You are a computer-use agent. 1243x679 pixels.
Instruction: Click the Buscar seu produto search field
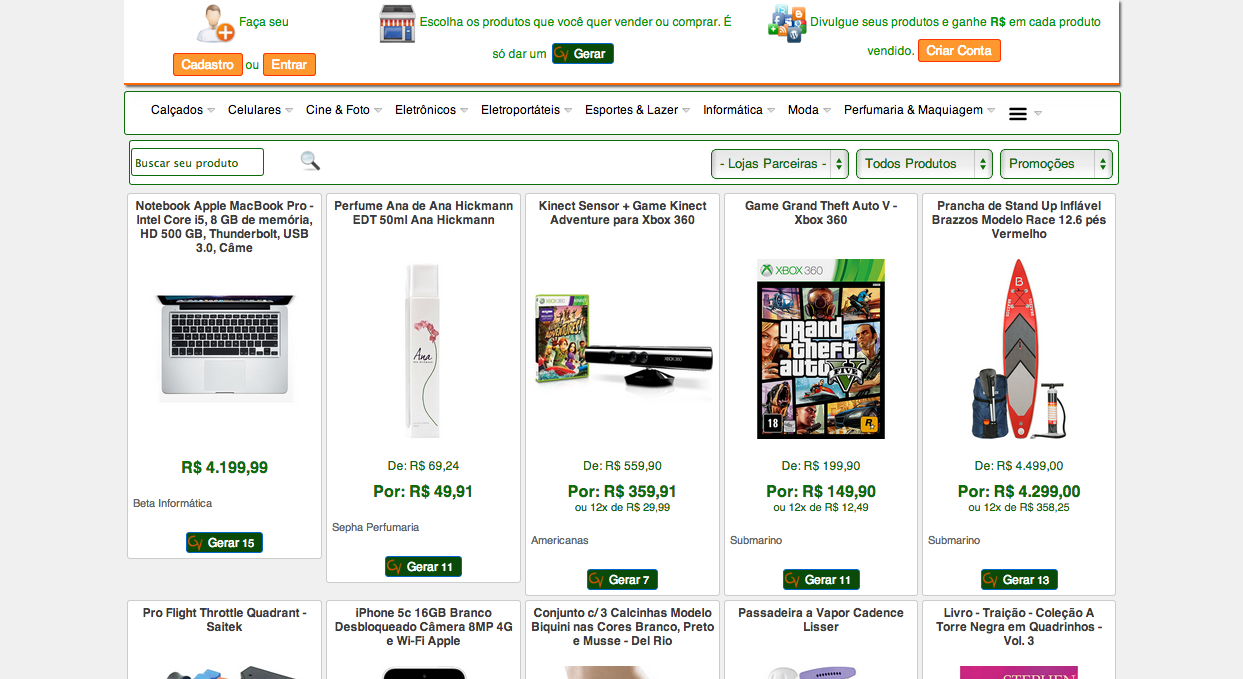tap(198, 162)
